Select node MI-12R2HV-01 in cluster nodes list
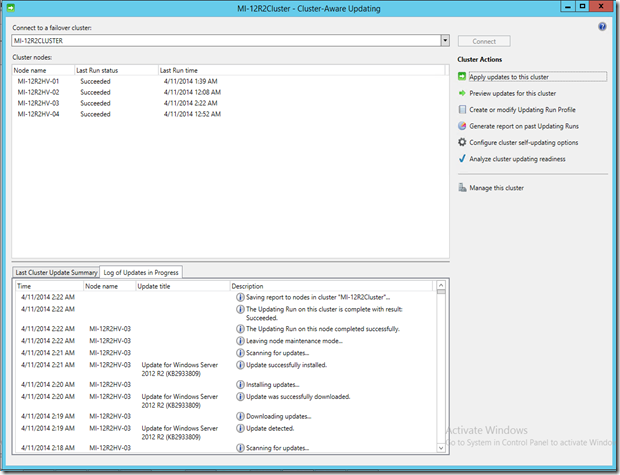The image size is (620, 475). (x=38, y=81)
